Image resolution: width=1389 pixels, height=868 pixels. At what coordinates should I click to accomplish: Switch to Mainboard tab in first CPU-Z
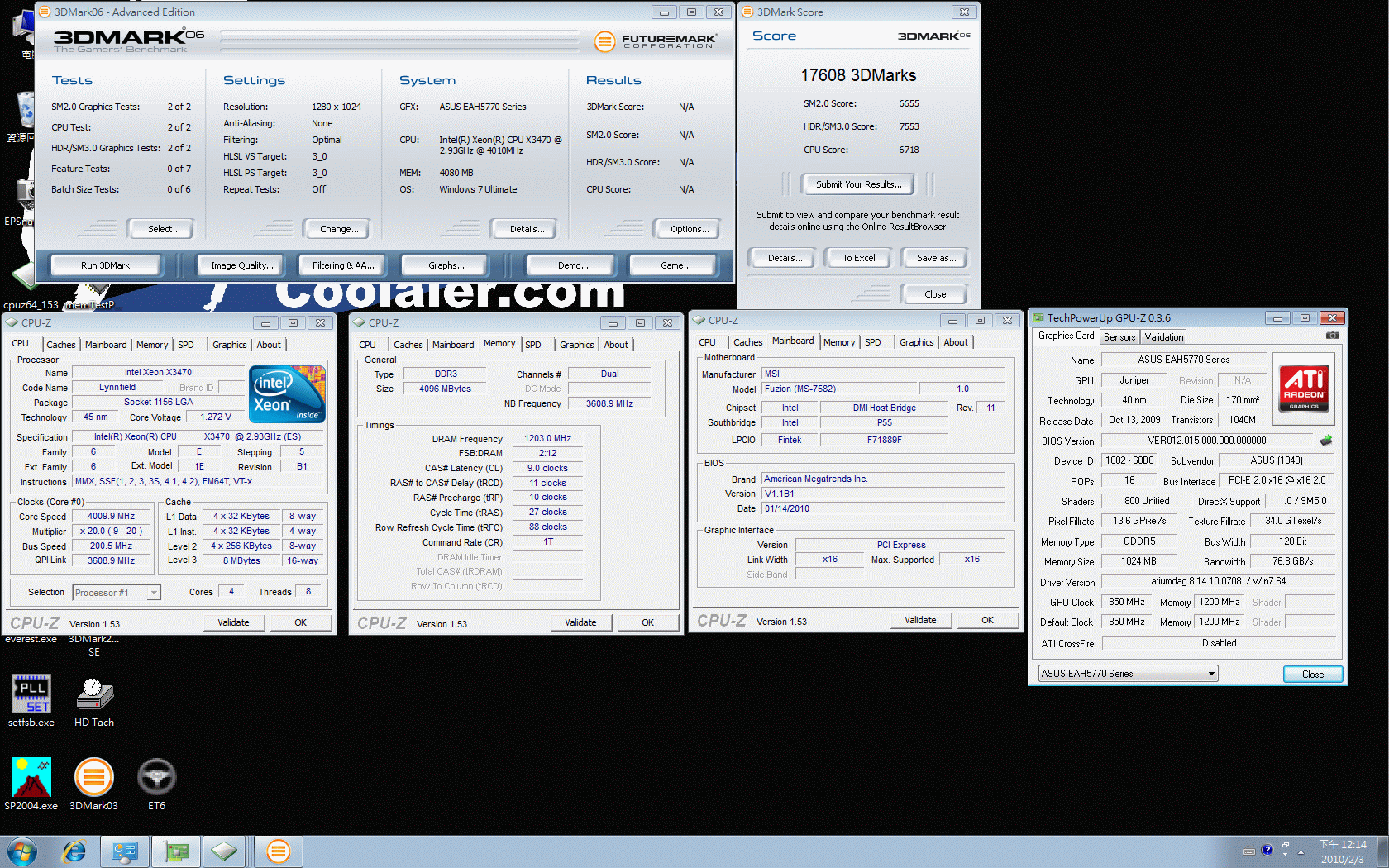pyautogui.click(x=106, y=345)
